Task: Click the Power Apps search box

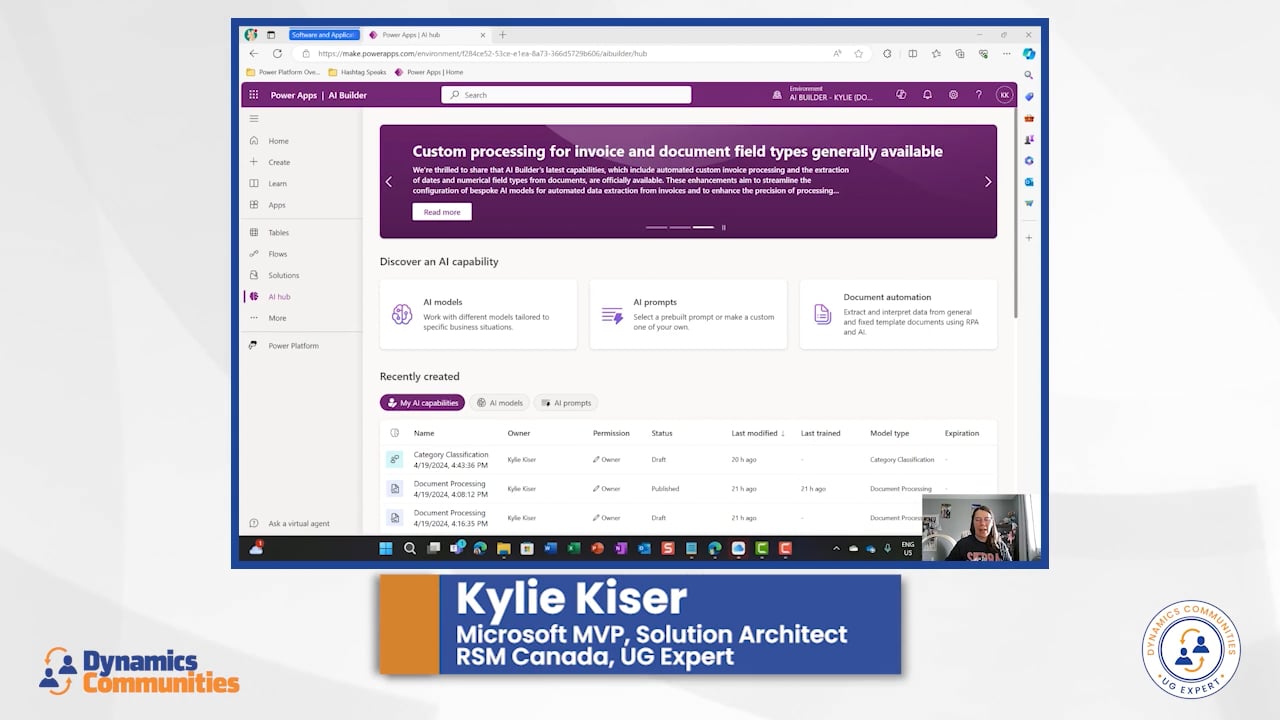Action: click(566, 95)
